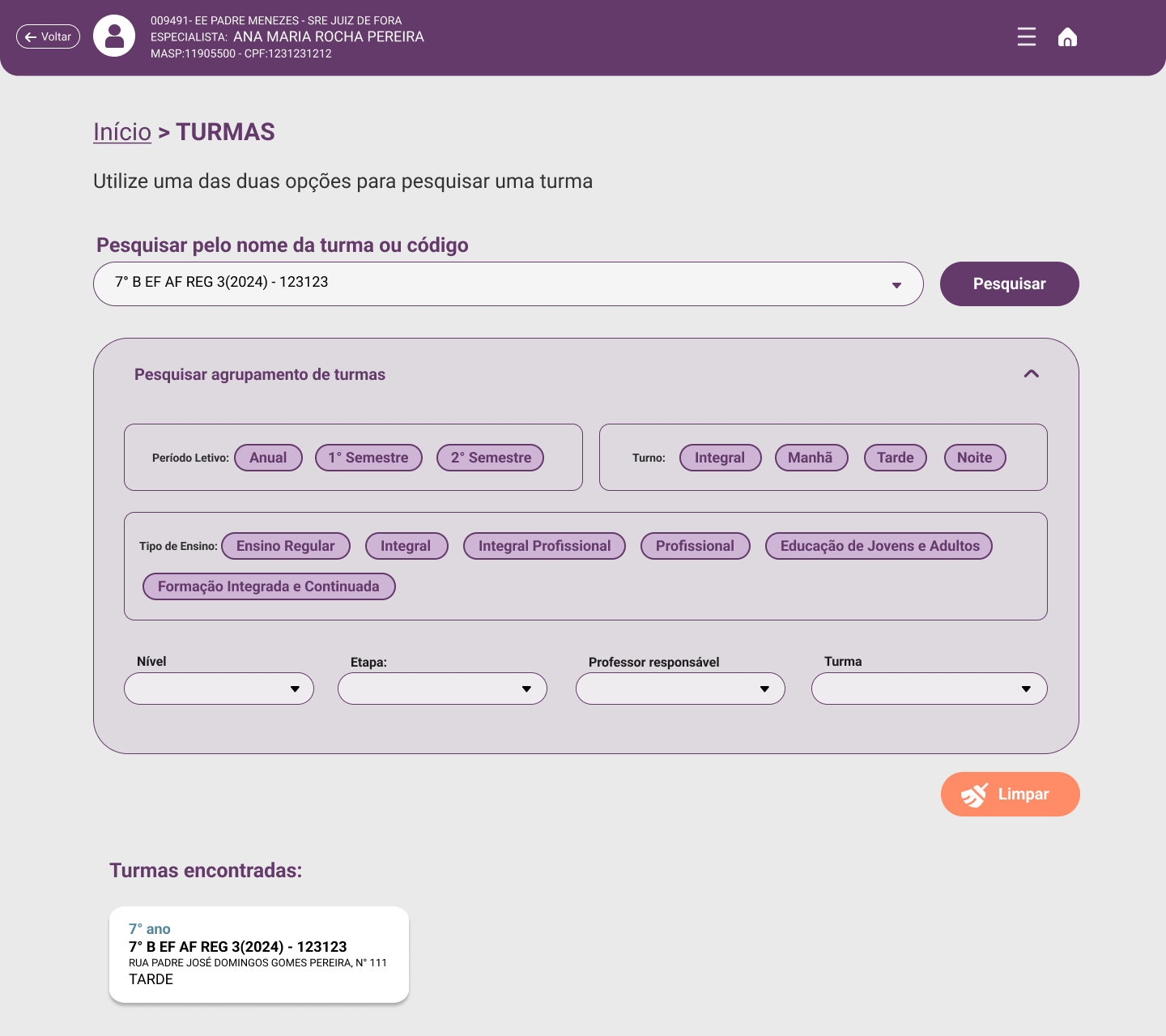The image size is (1166, 1036).
Task: Click the Pesquisar button
Action: (1010, 284)
